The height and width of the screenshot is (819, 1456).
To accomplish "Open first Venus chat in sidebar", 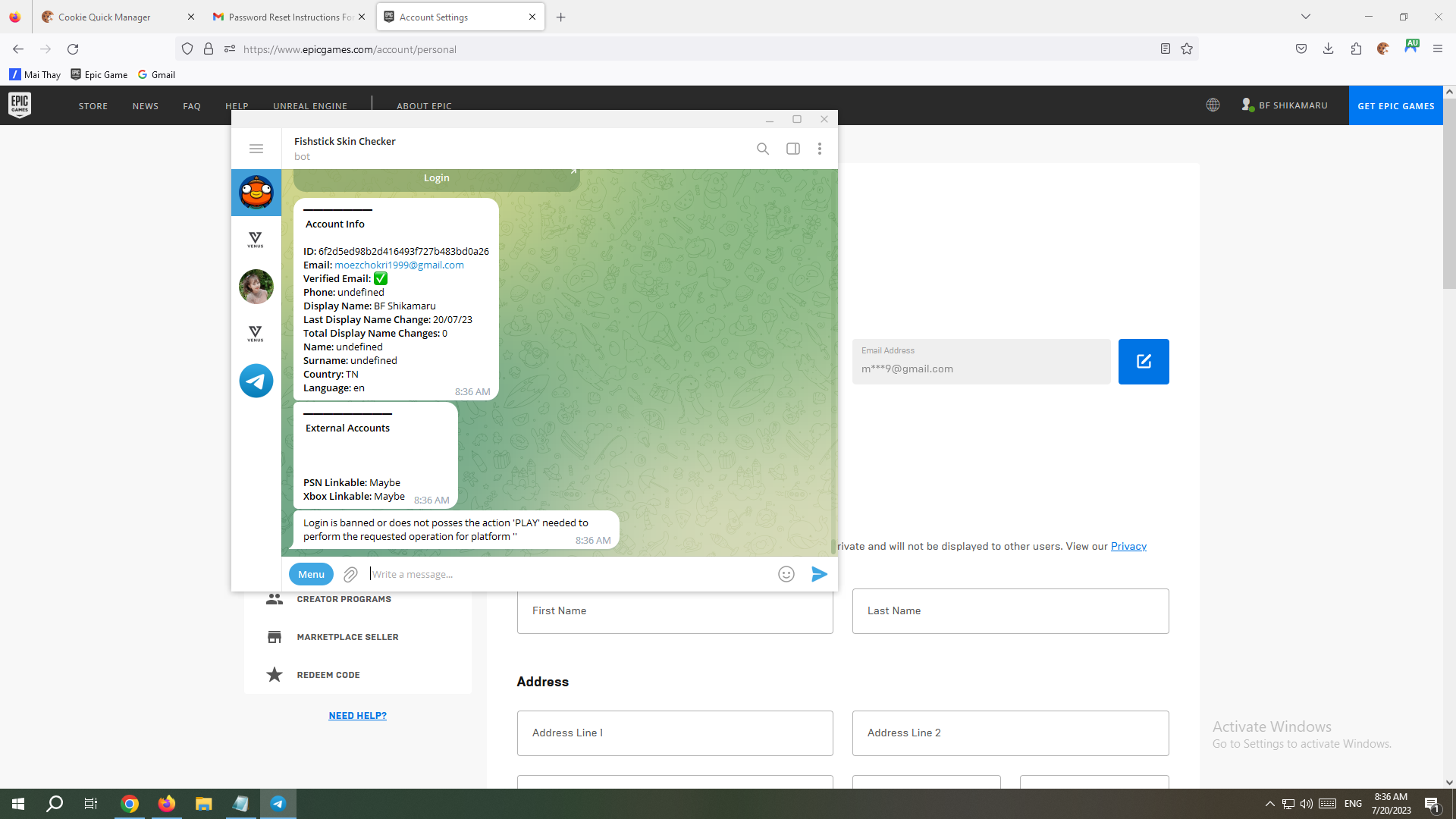I will pyautogui.click(x=256, y=240).
